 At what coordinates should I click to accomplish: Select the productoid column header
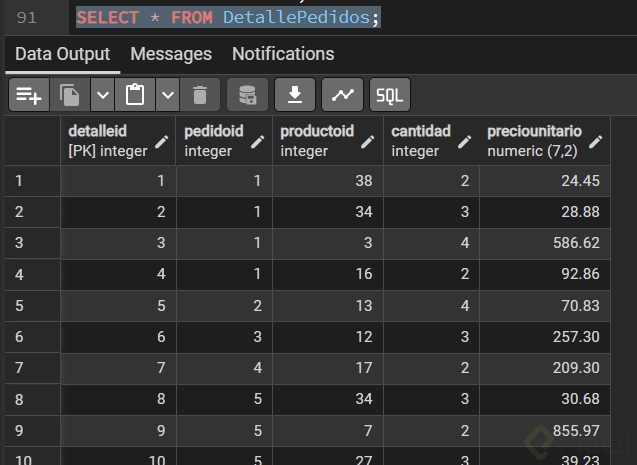(316, 141)
